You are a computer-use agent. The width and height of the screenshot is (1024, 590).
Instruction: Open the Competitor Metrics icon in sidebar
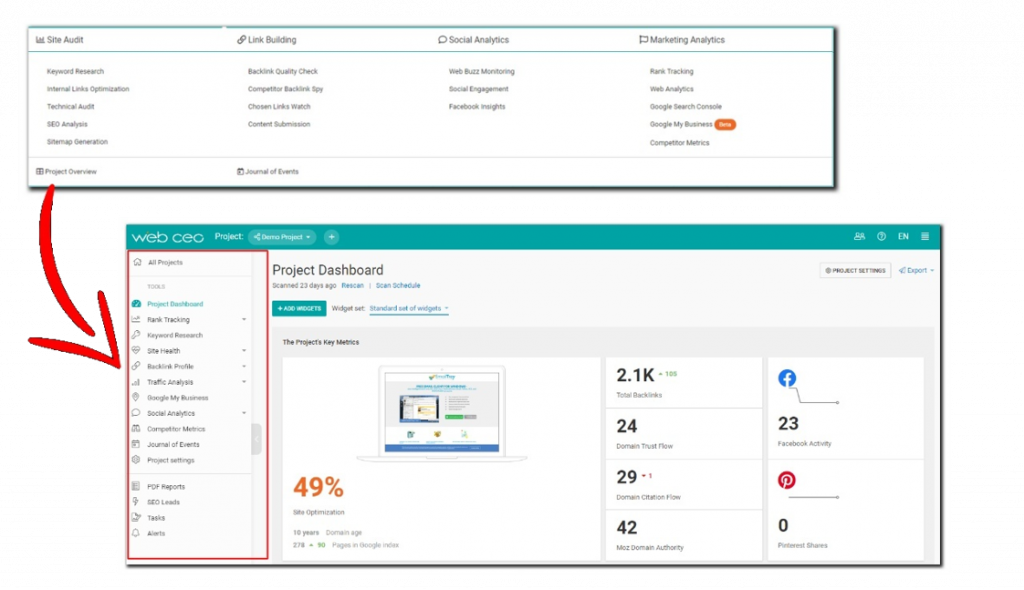point(136,429)
